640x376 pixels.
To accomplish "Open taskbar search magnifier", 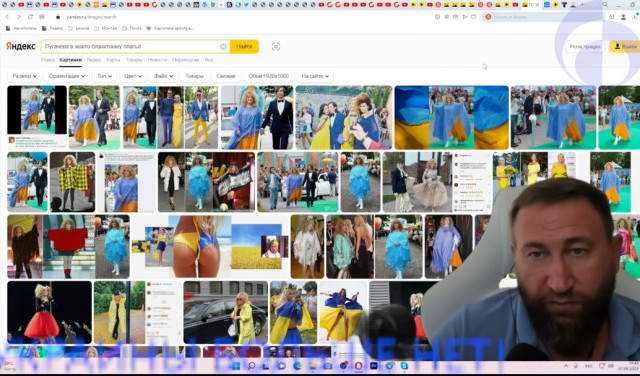I will pos(251,365).
